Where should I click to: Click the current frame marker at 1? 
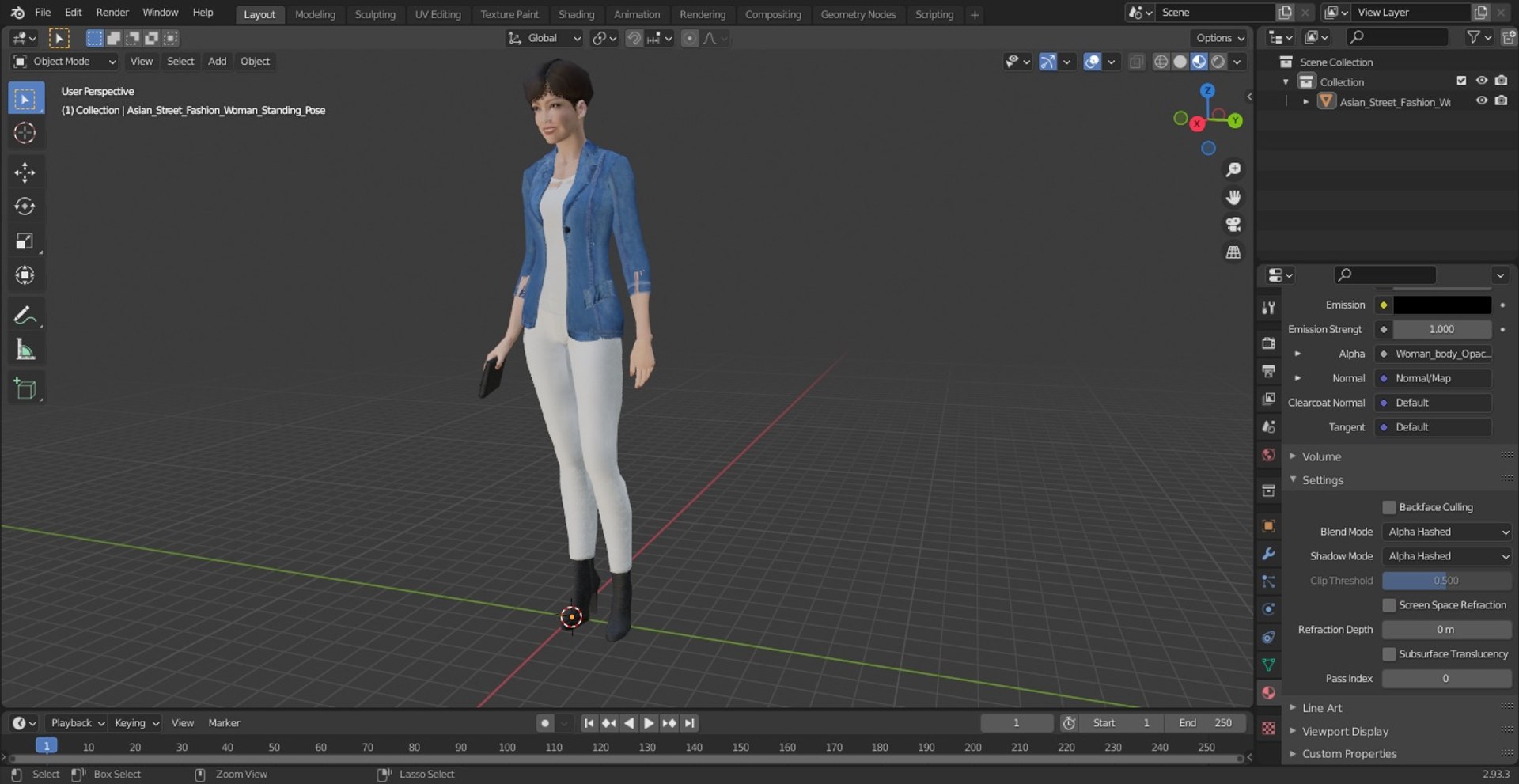[47, 746]
